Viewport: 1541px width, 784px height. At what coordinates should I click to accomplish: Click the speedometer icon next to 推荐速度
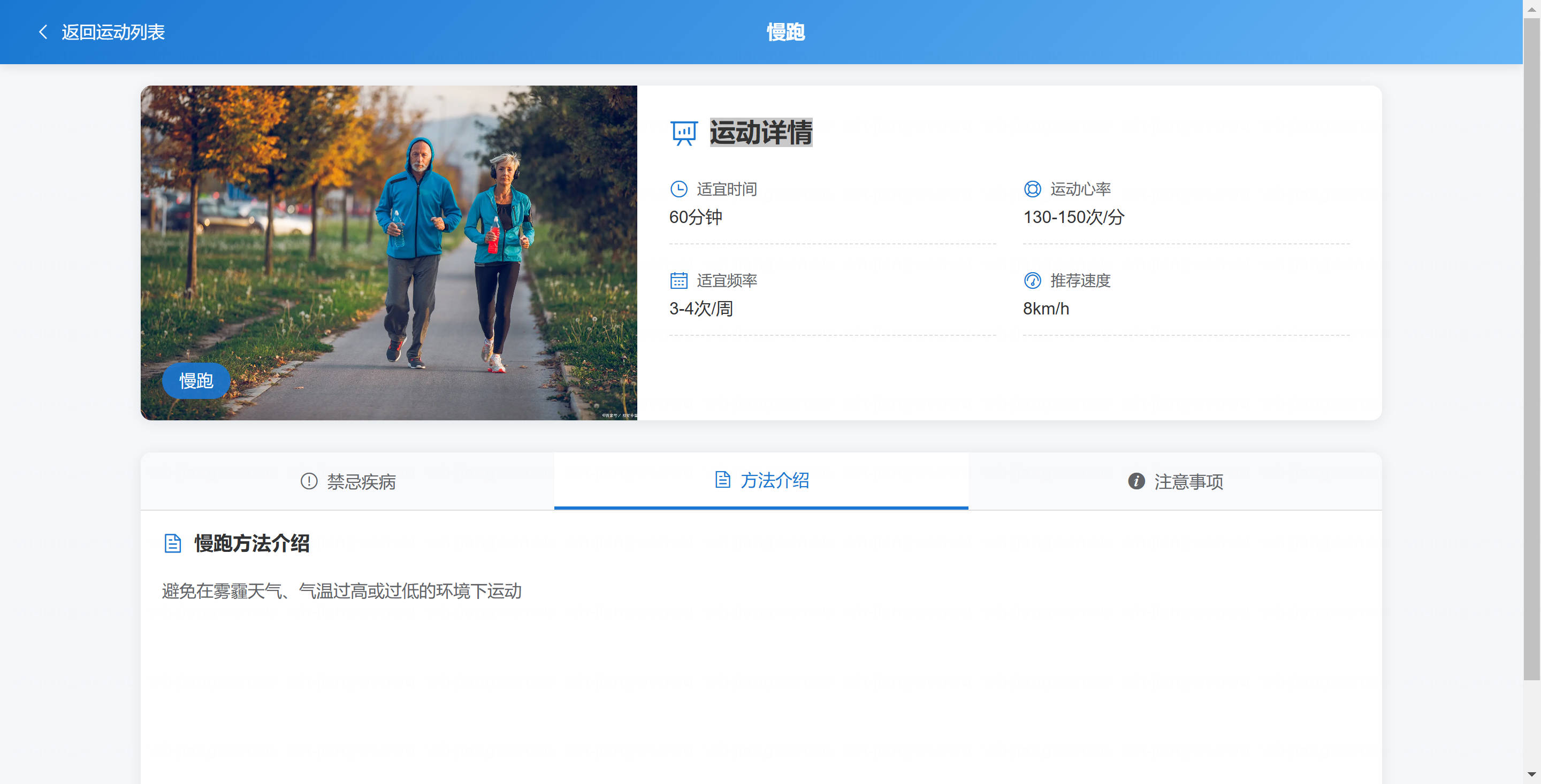[x=1032, y=280]
